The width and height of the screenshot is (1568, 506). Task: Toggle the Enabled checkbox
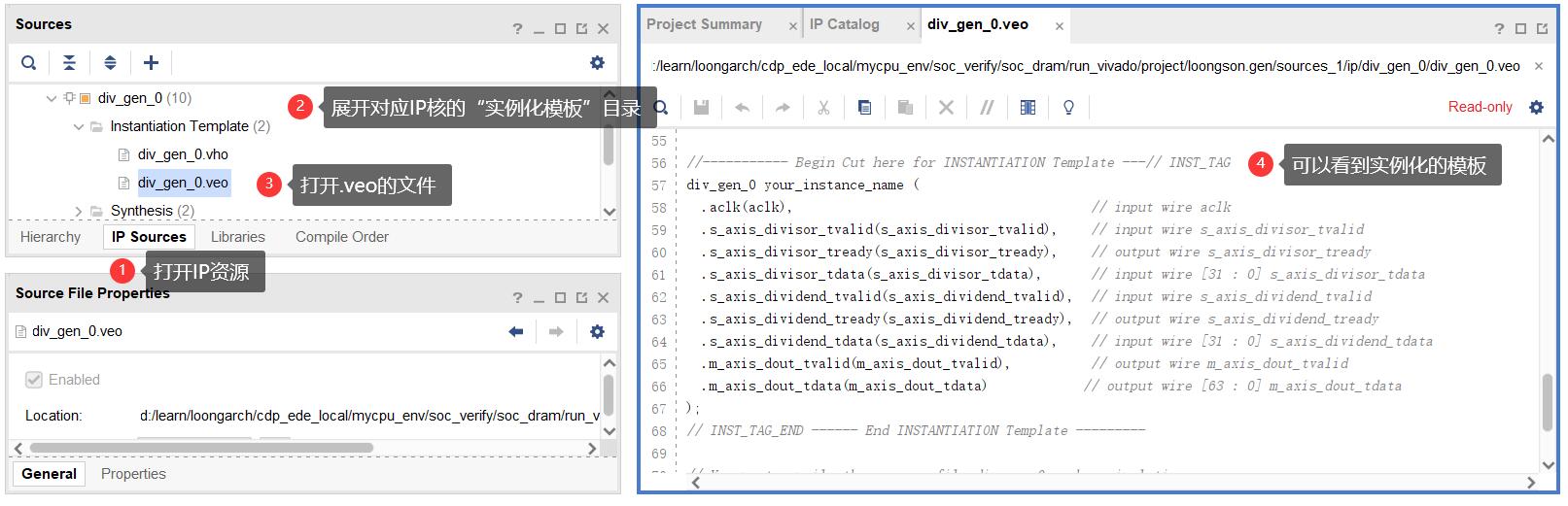click(x=34, y=380)
